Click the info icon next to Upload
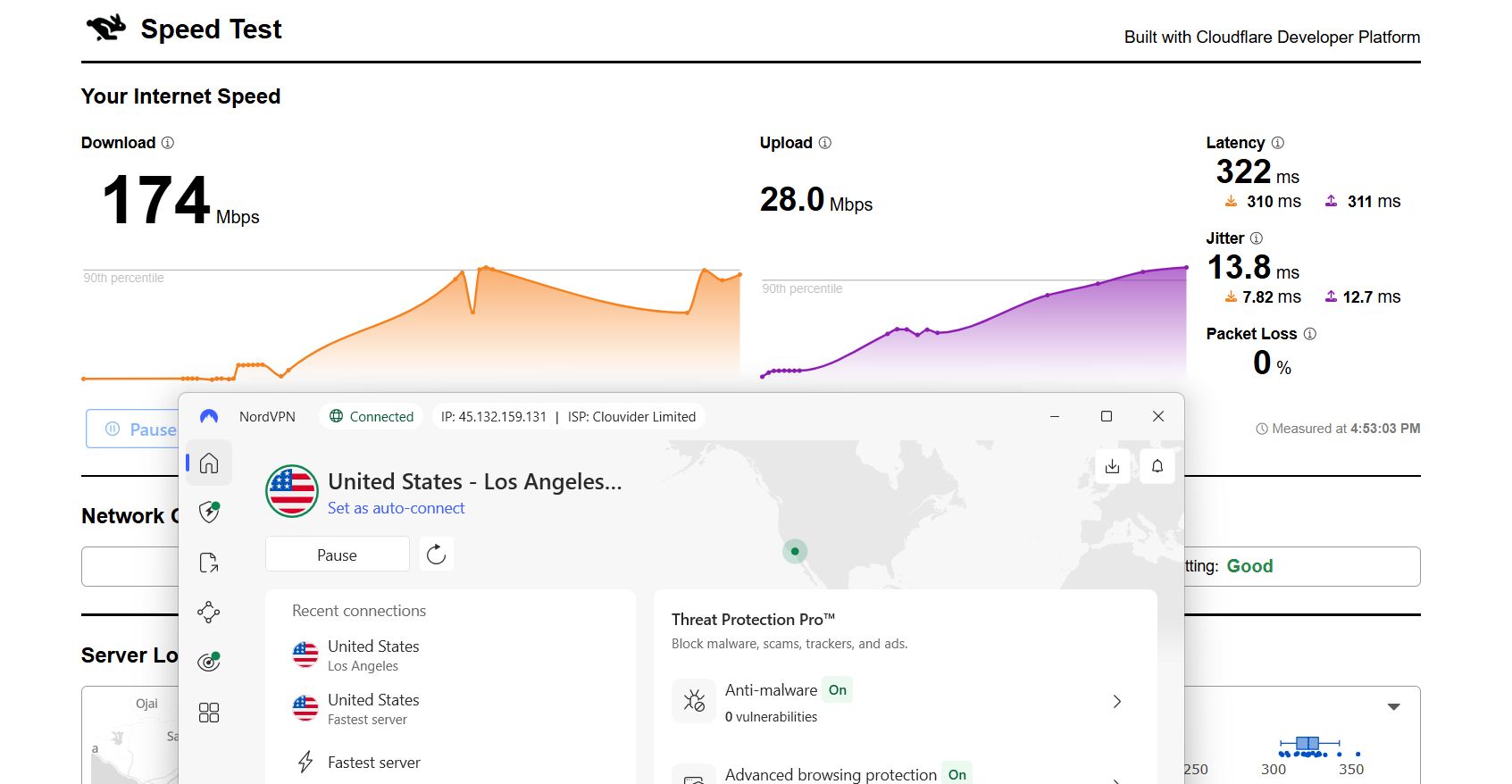The width and height of the screenshot is (1512, 784). point(825,143)
